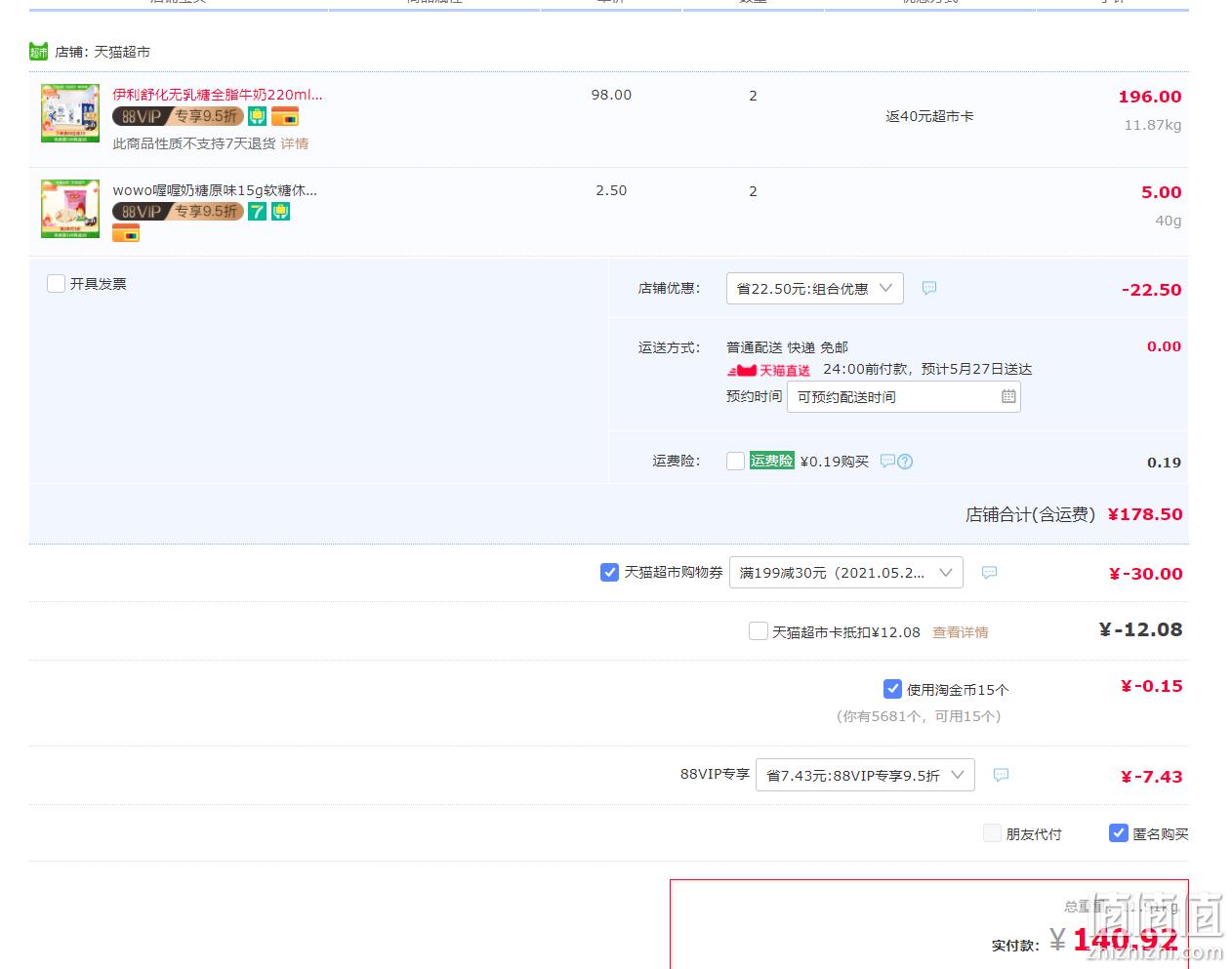Open the 查看详情 link for the supermarket card
The height and width of the screenshot is (969, 1232).
pos(961,632)
